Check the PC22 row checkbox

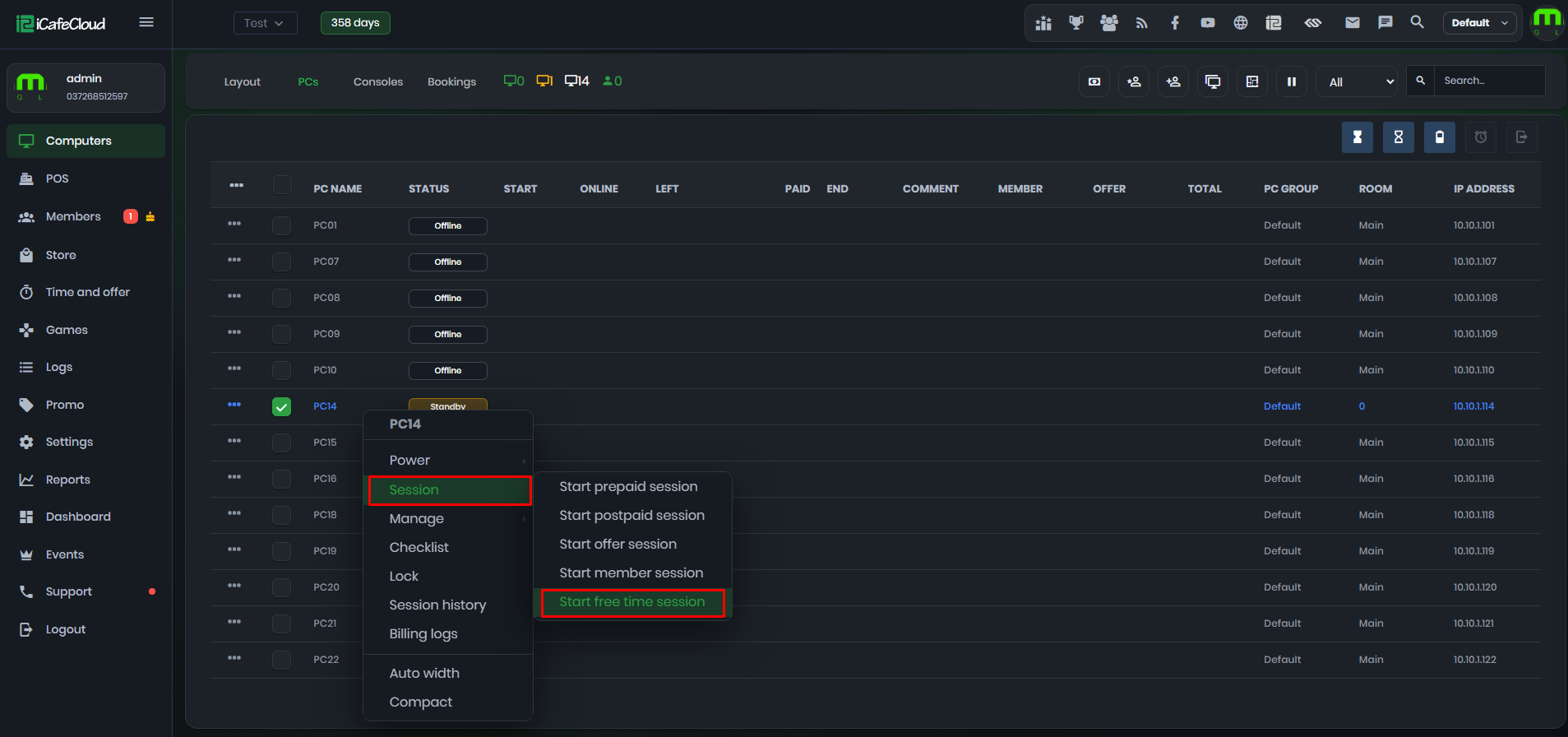pos(281,660)
